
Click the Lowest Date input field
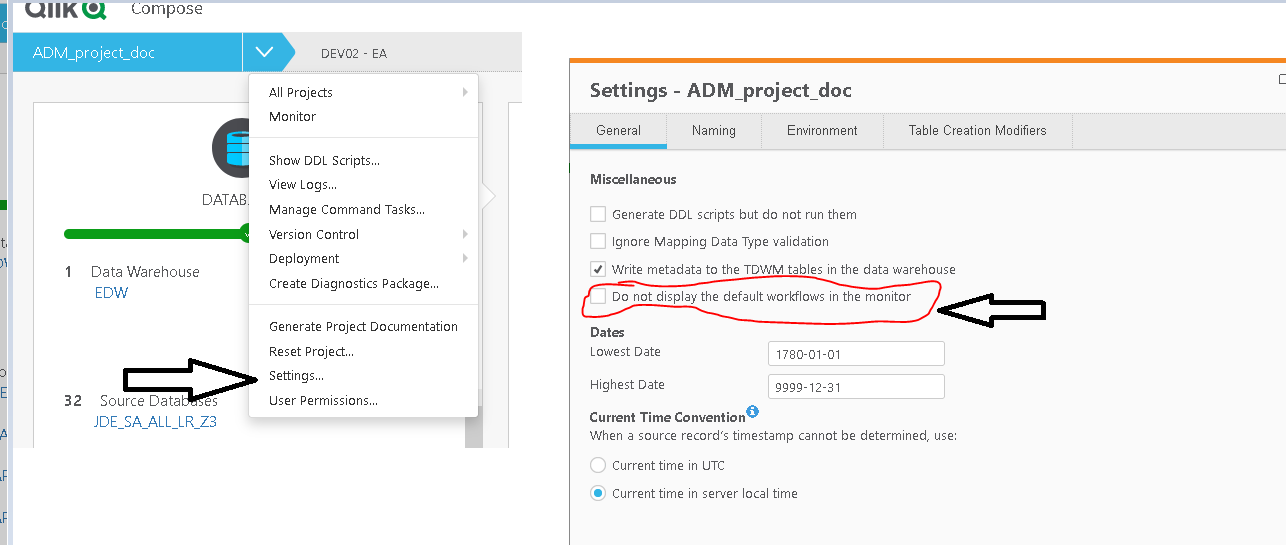point(856,354)
